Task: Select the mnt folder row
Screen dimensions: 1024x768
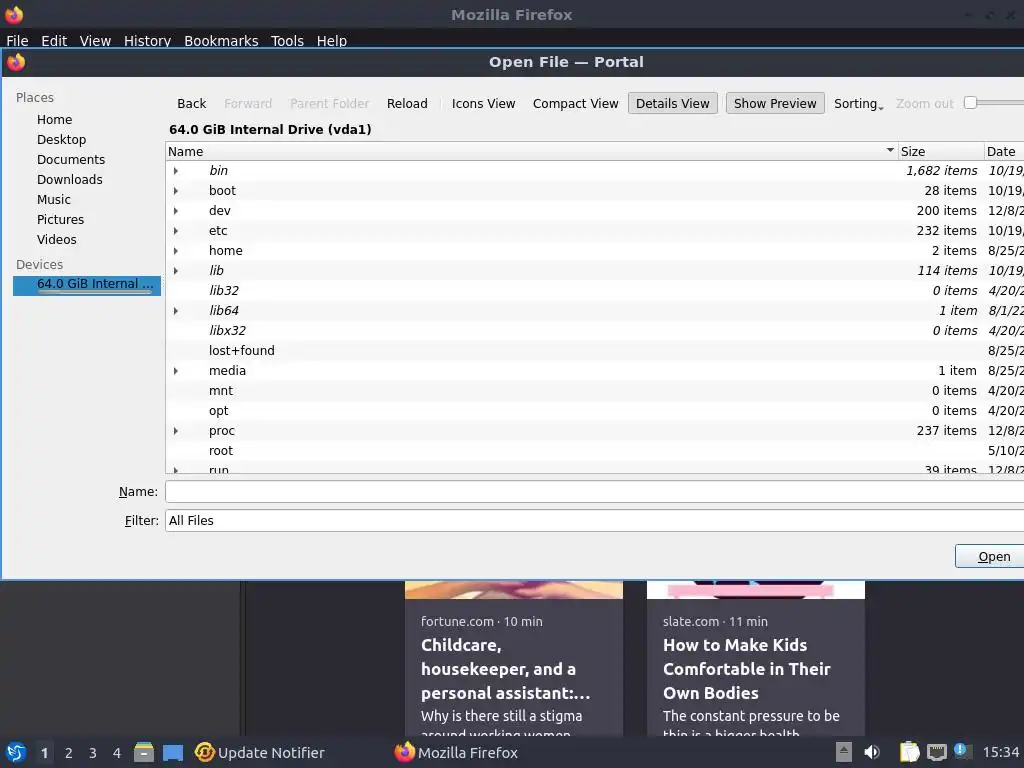Action: [x=594, y=391]
